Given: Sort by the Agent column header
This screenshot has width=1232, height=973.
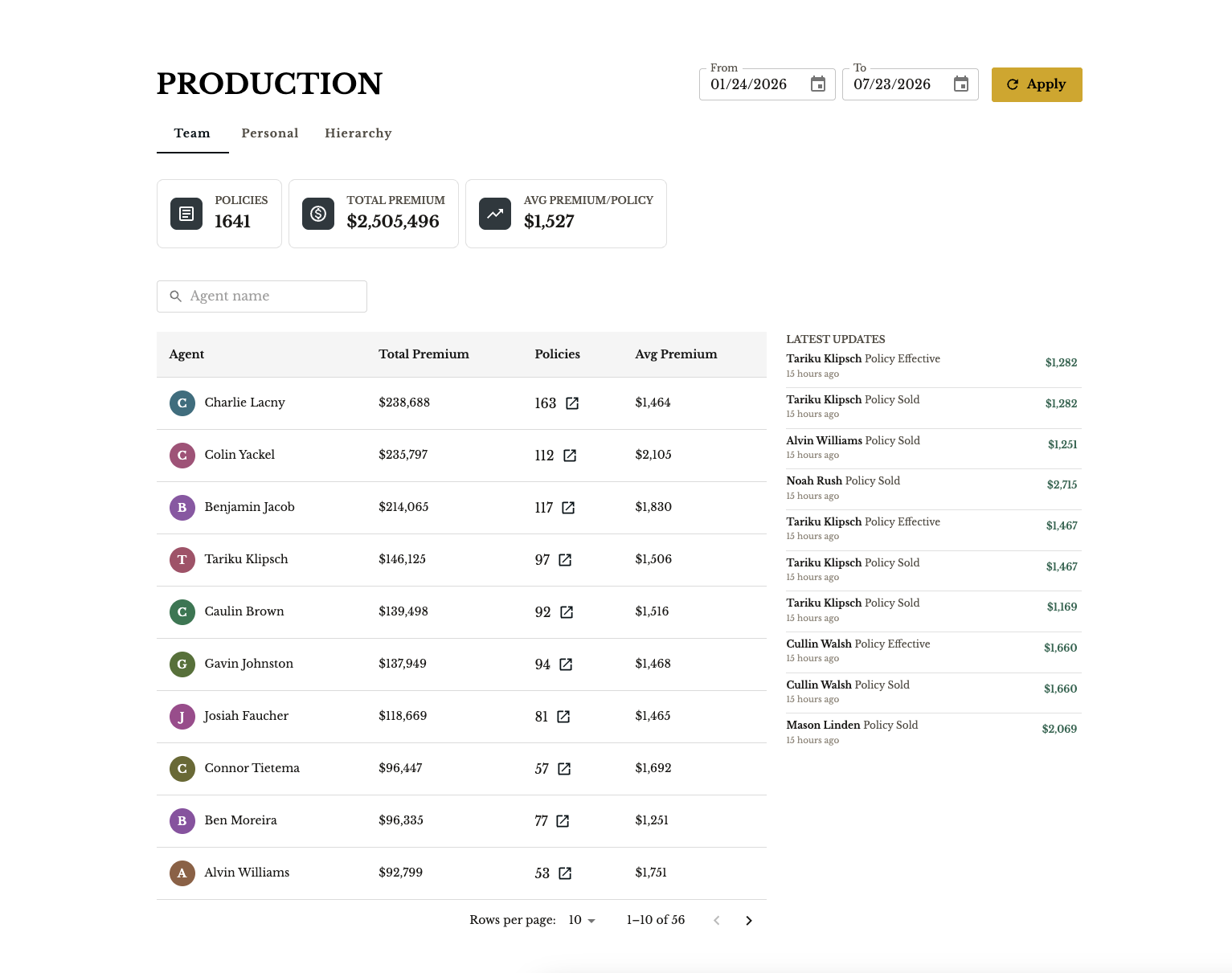Looking at the screenshot, I should [186, 354].
